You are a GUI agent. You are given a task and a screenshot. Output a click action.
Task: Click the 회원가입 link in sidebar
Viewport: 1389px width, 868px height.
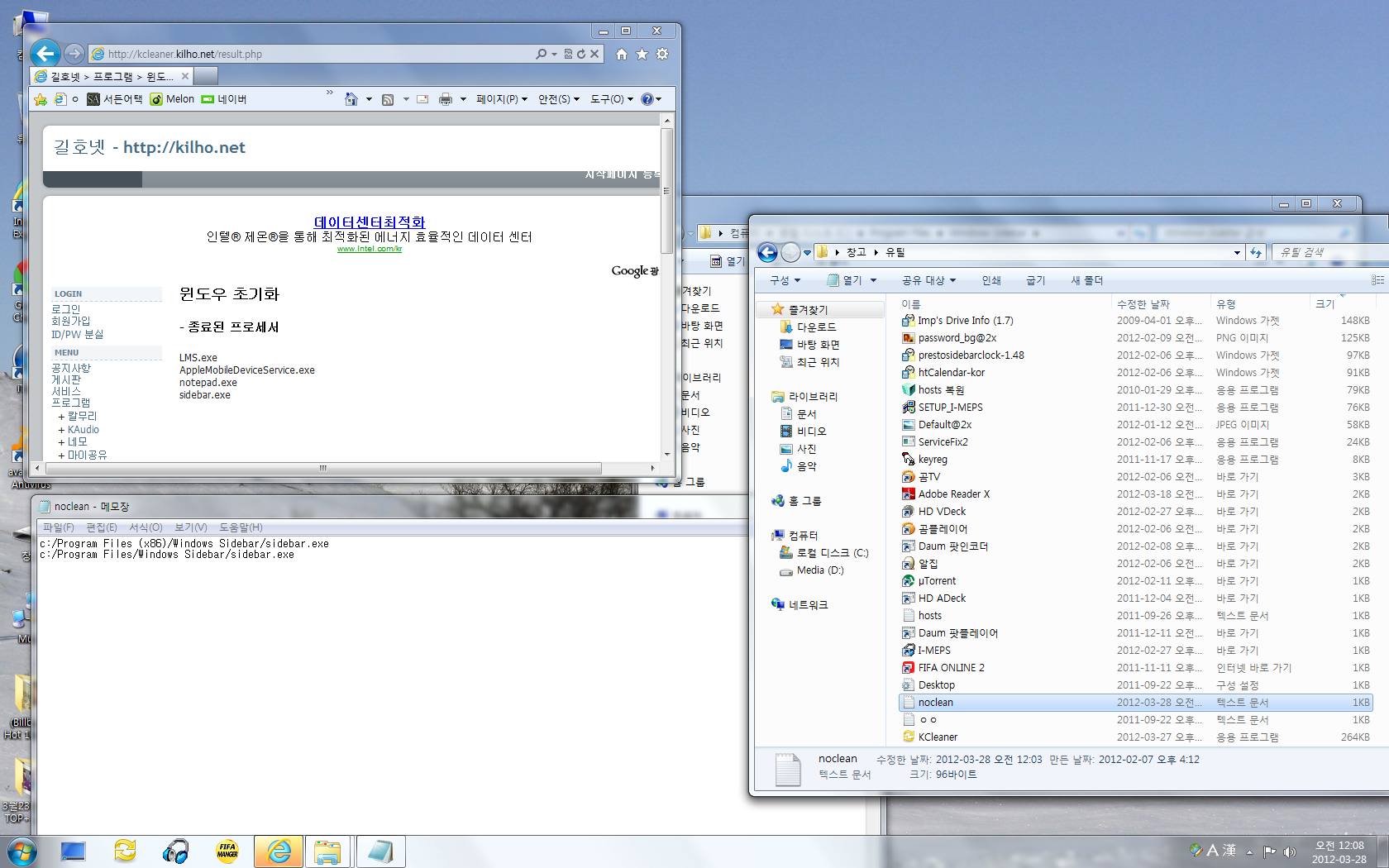click(x=70, y=321)
